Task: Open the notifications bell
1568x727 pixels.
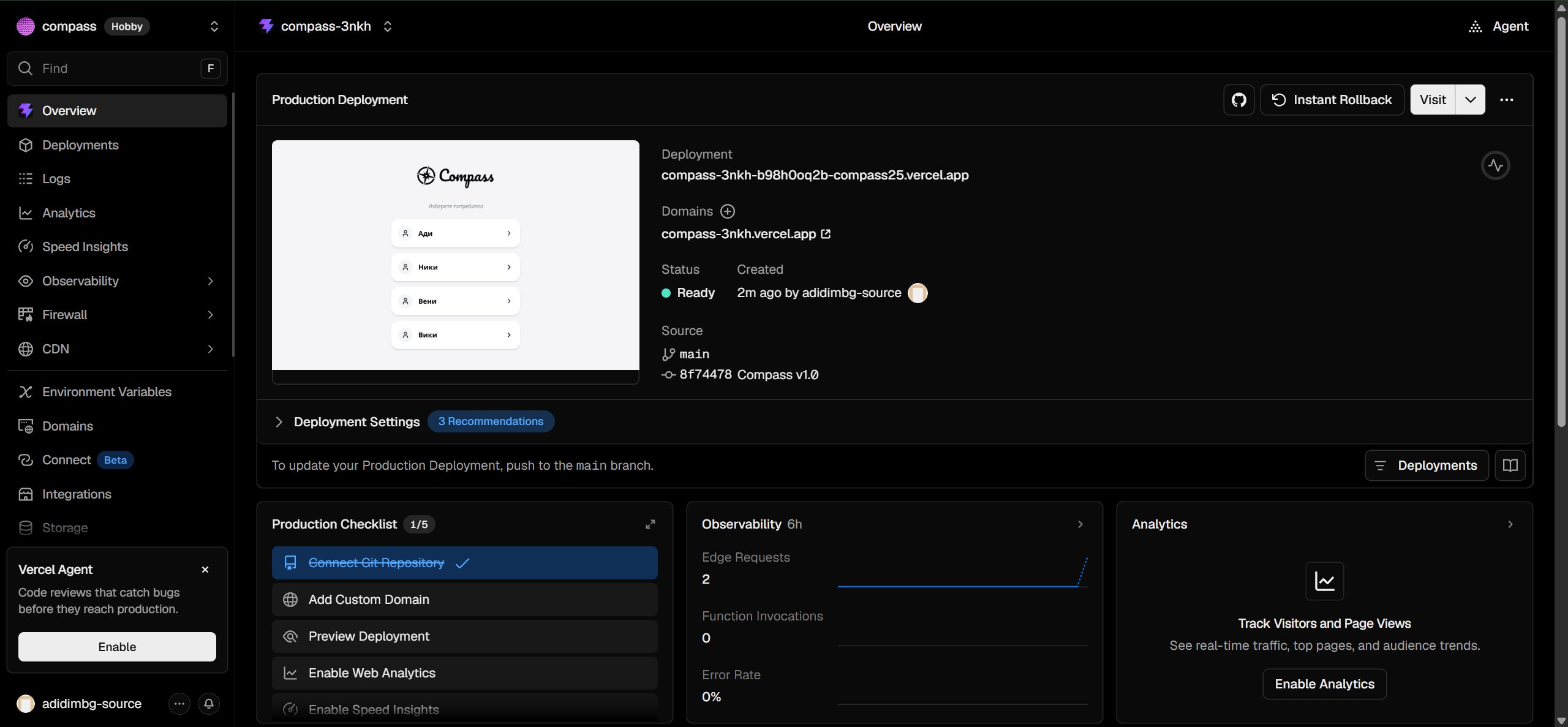Action: [x=208, y=704]
